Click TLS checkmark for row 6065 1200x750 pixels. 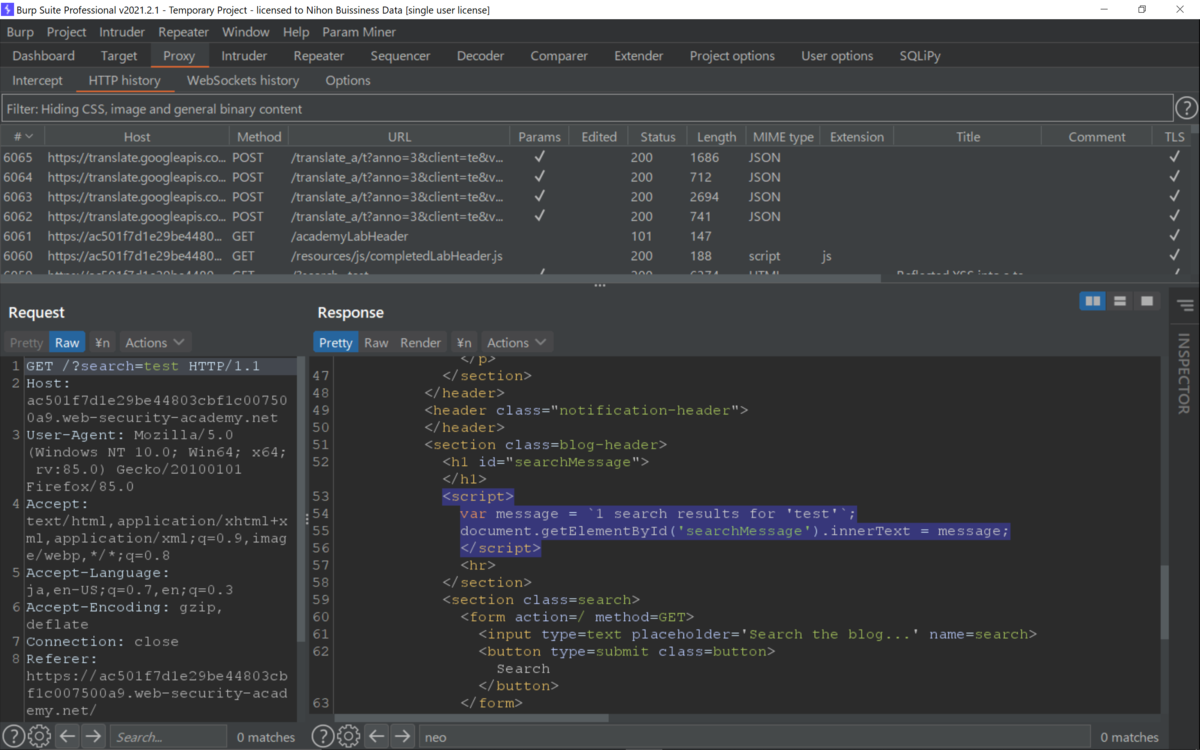click(x=1174, y=157)
